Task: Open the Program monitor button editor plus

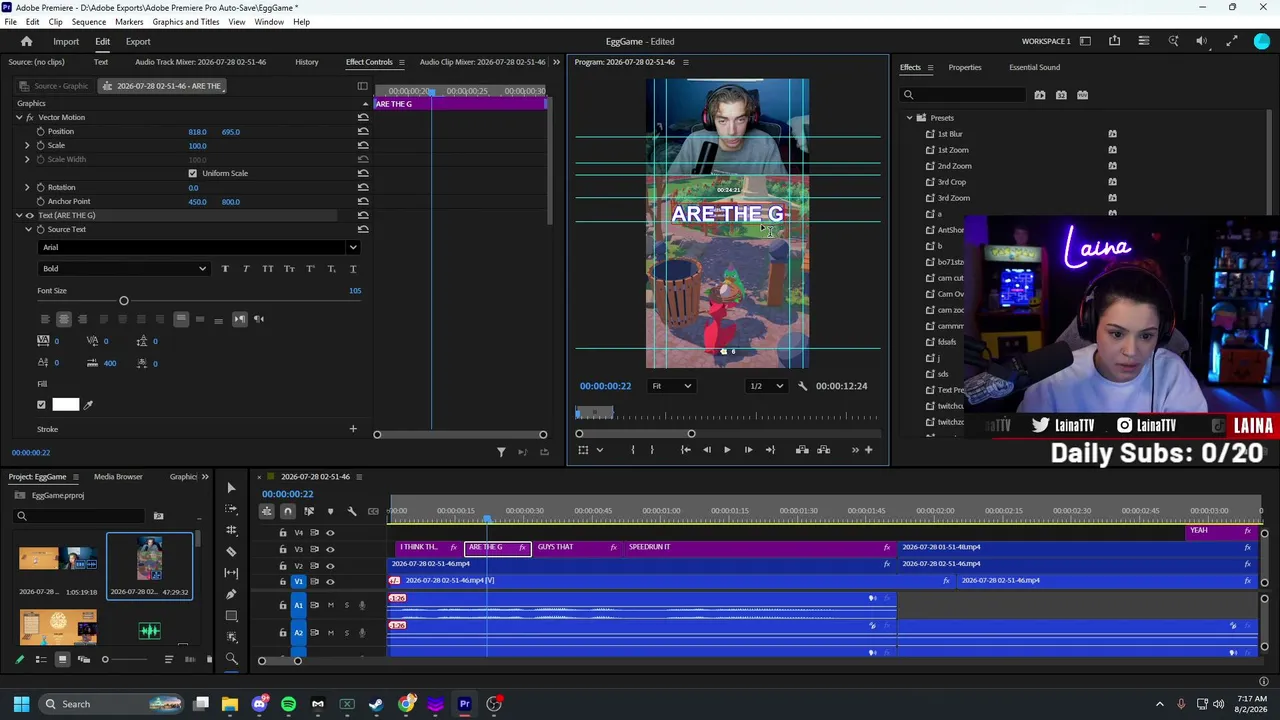Action: 868,450
